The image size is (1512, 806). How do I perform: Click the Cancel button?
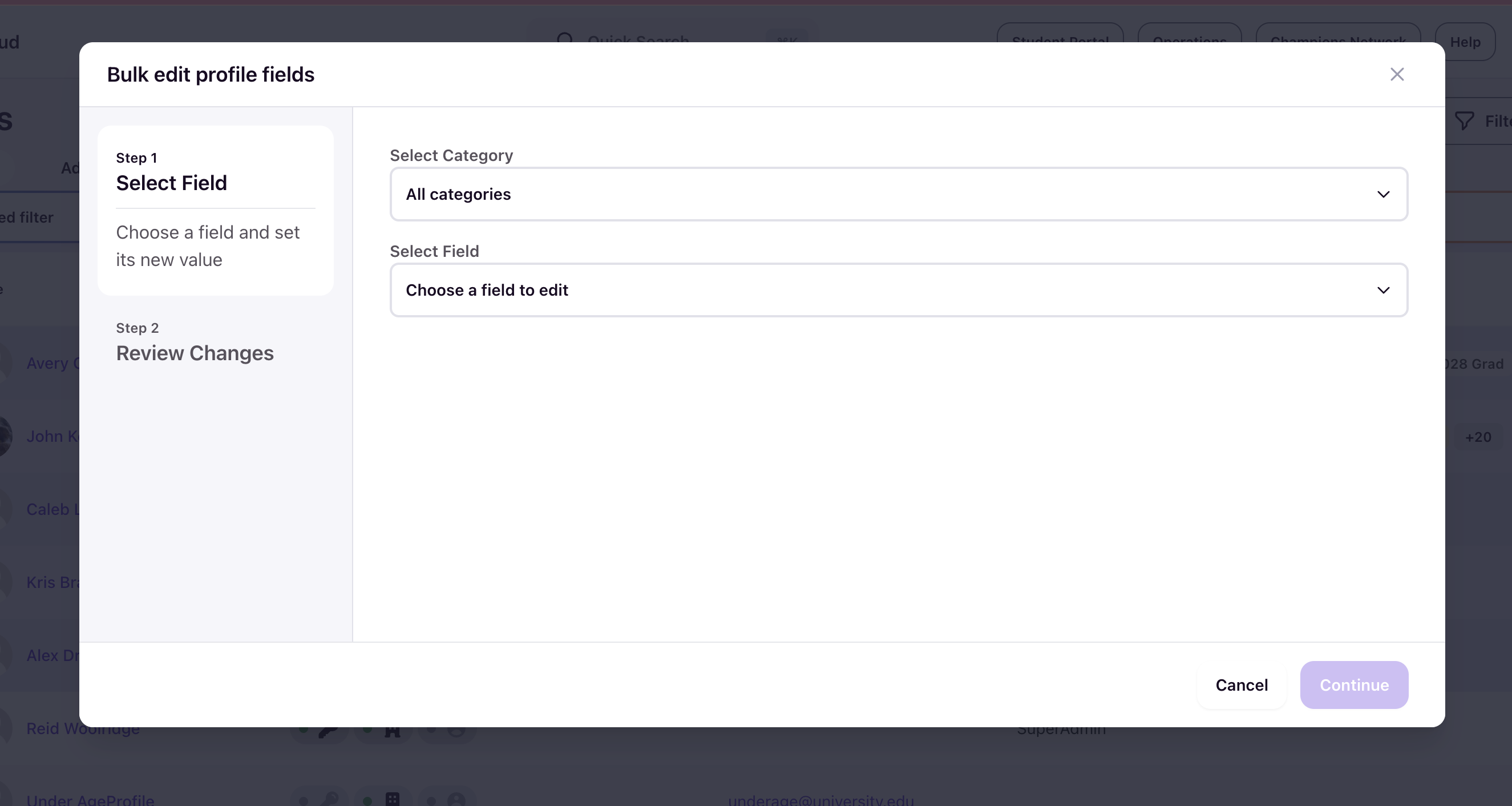pos(1242,685)
